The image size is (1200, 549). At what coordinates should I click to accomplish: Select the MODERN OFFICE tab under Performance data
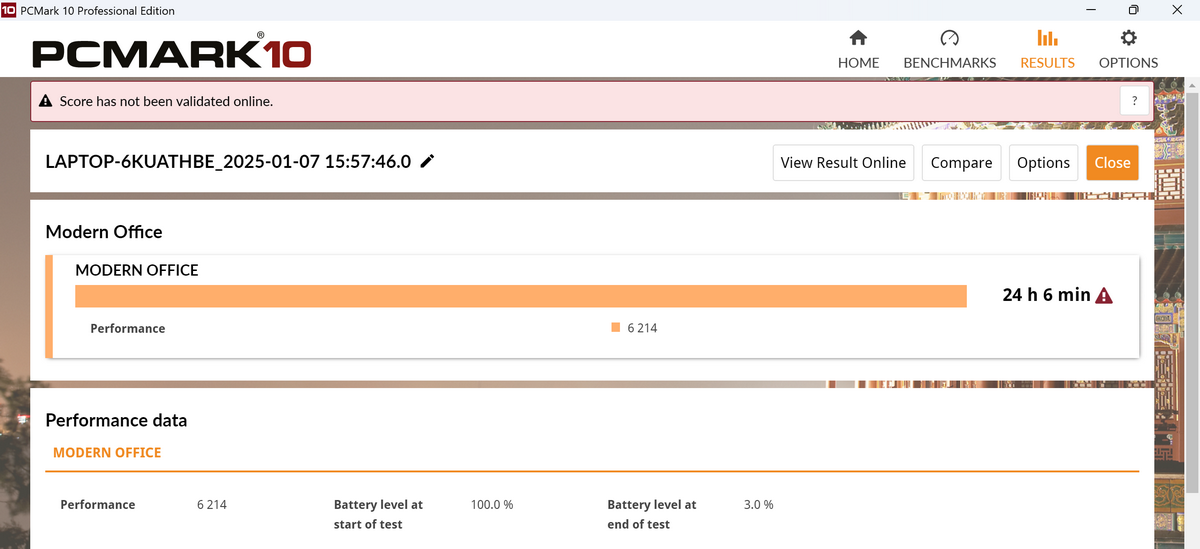[107, 452]
